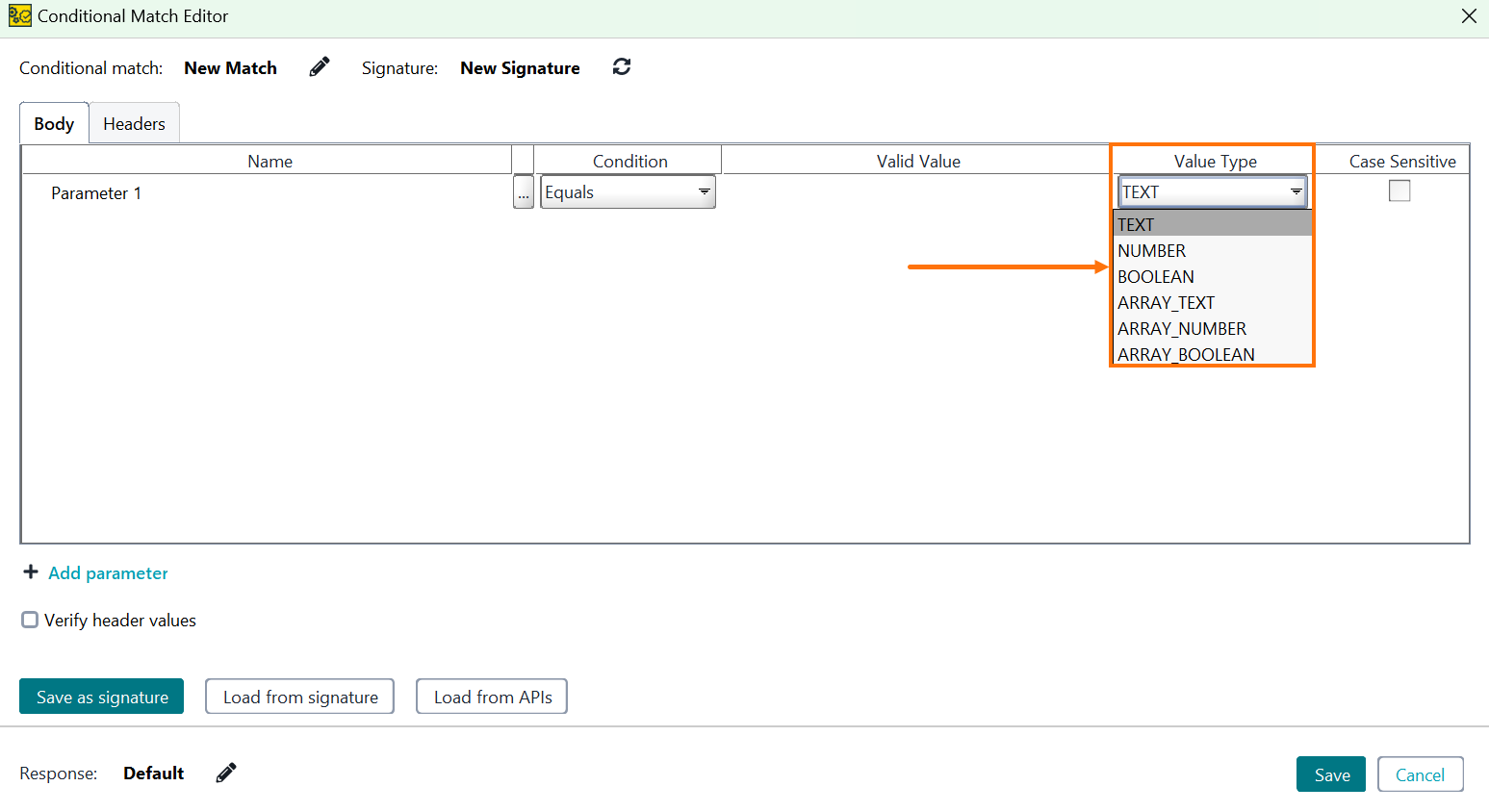This screenshot has height=812, width=1489.
Task: Click the Save as signature button
Action: (101, 696)
